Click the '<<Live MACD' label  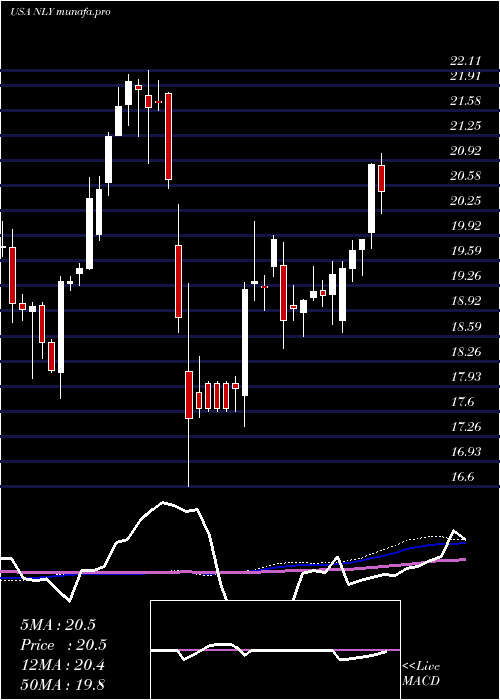pyautogui.click(x=421, y=674)
